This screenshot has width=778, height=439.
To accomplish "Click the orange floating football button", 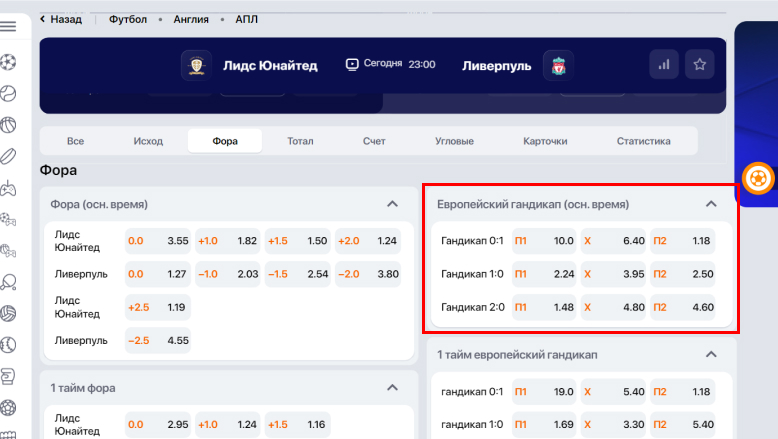I will click(758, 179).
